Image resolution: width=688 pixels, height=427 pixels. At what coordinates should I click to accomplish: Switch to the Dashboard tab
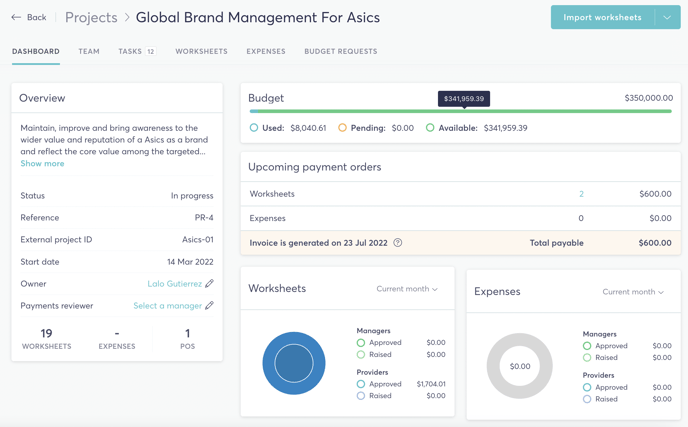36,51
